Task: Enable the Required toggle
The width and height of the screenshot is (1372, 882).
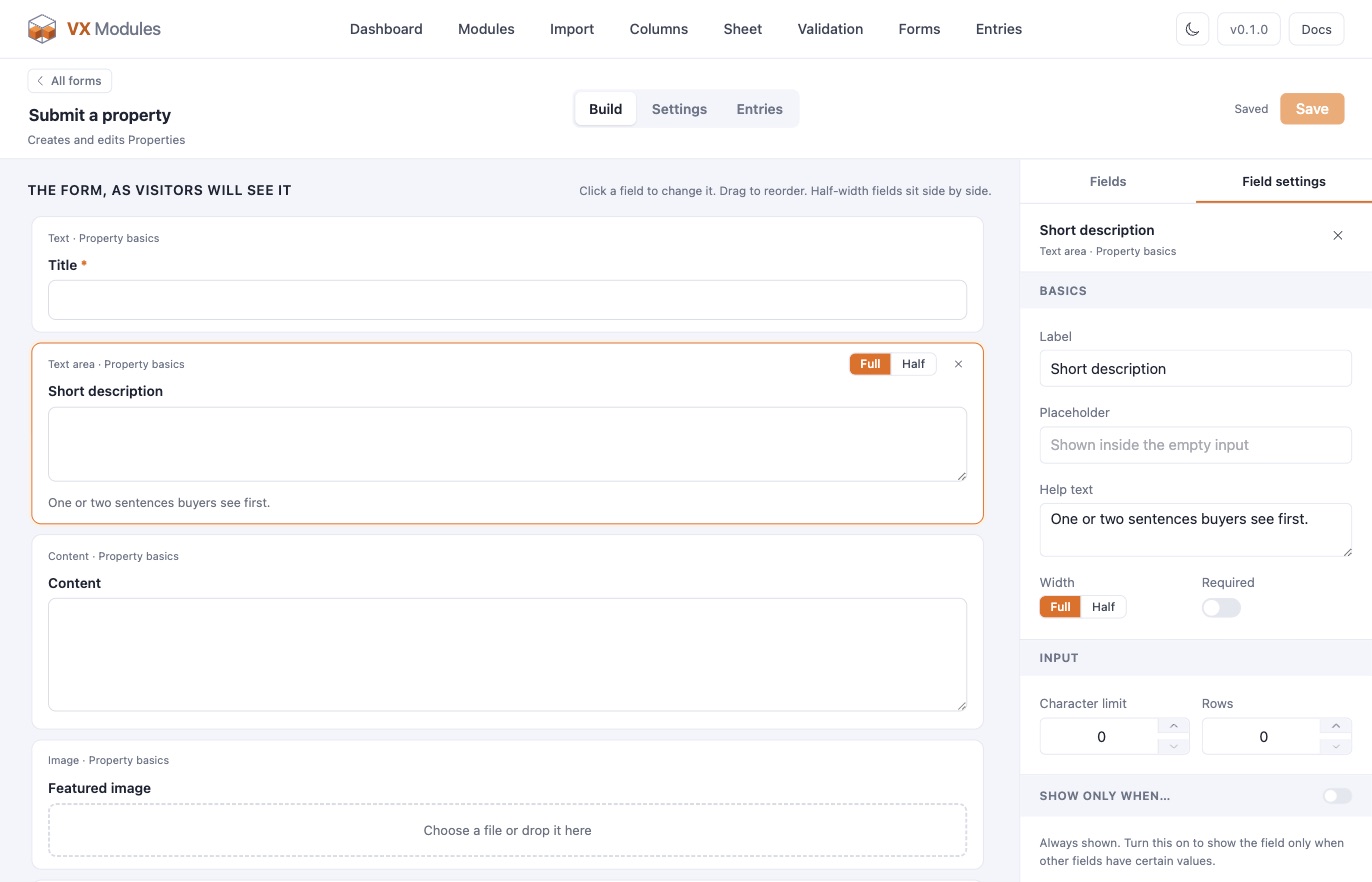Action: point(1221,608)
